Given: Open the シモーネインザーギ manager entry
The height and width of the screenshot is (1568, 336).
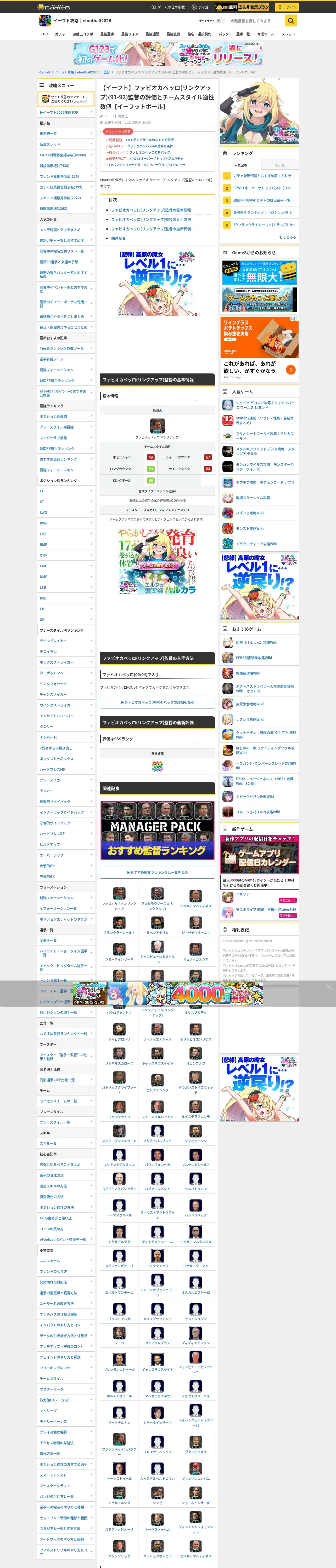Looking at the screenshot, I should 119,952.
